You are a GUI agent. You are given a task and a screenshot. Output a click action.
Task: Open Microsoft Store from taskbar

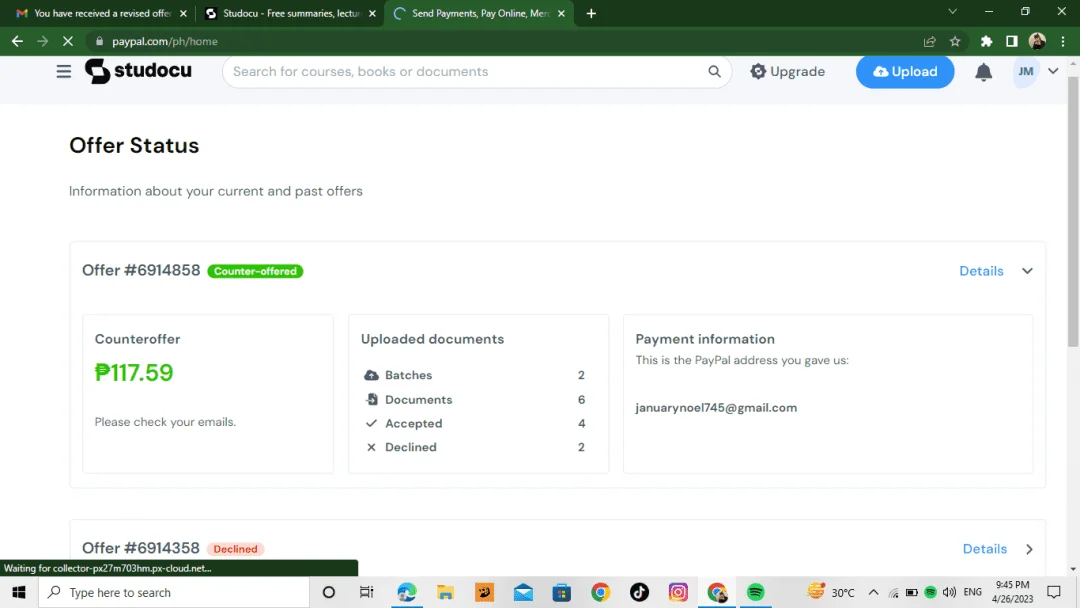coord(562,592)
